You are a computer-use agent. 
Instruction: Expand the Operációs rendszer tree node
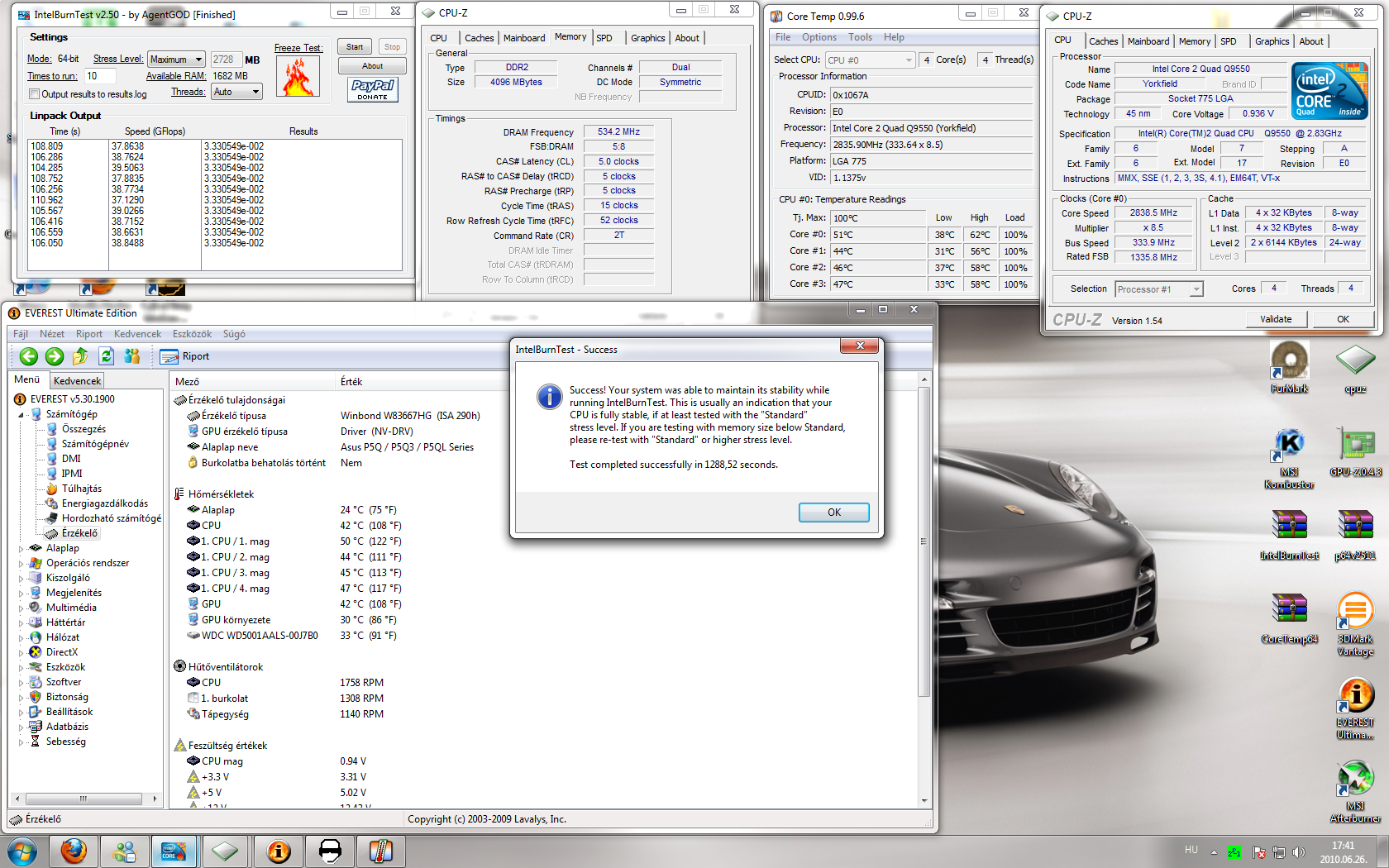[x=21, y=563]
